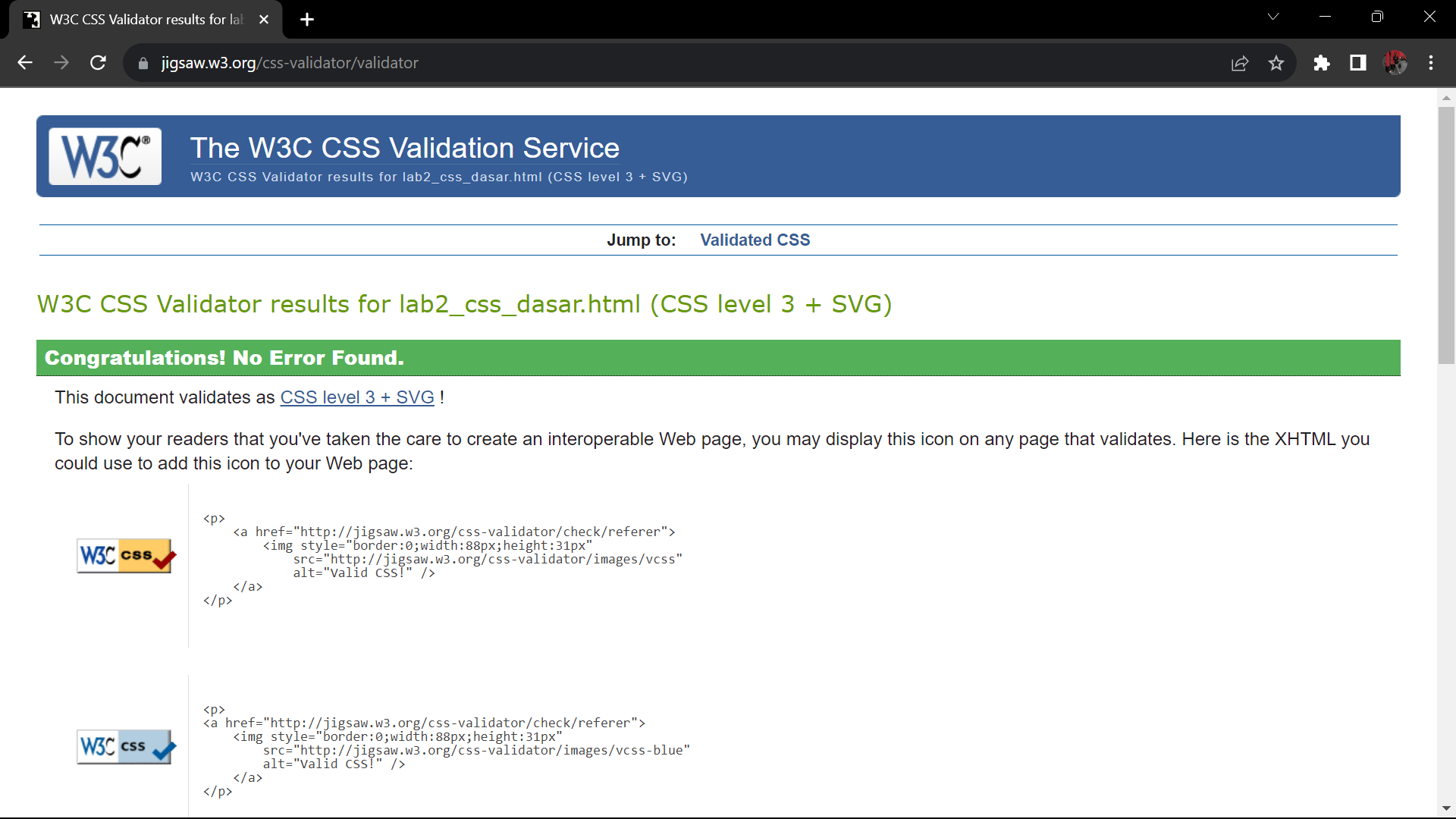Jump to Validated CSS section
1456x819 pixels.
[x=755, y=240]
